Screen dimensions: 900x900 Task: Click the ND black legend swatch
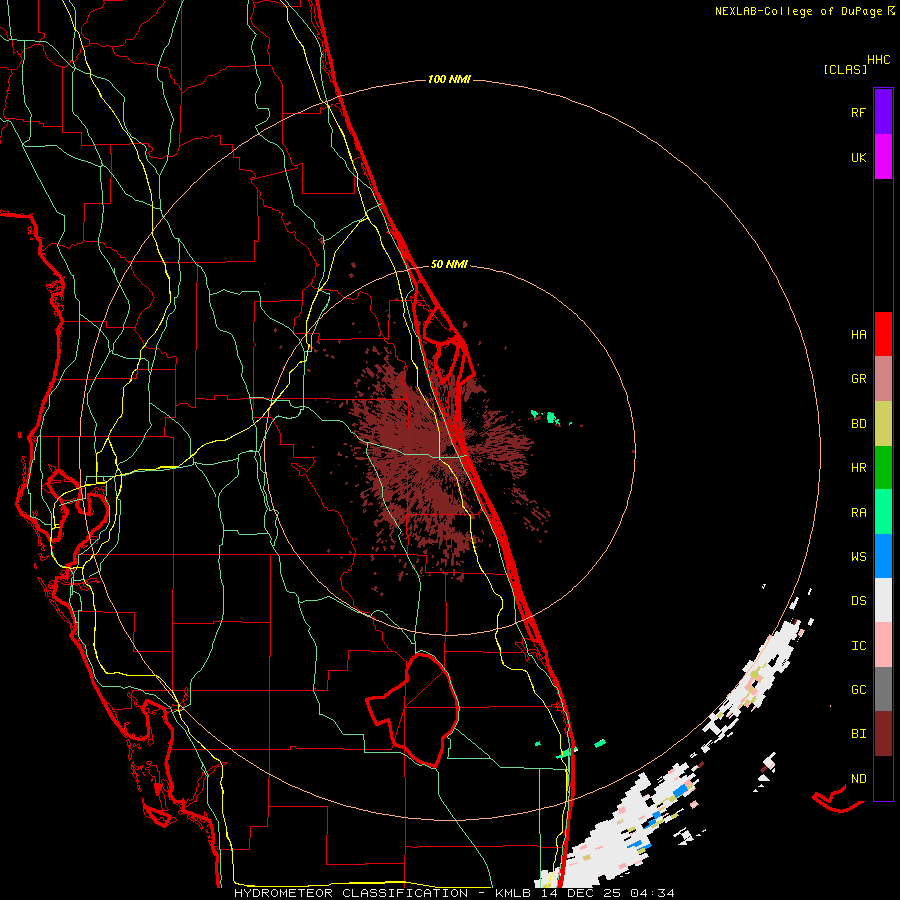coord(883,778)
